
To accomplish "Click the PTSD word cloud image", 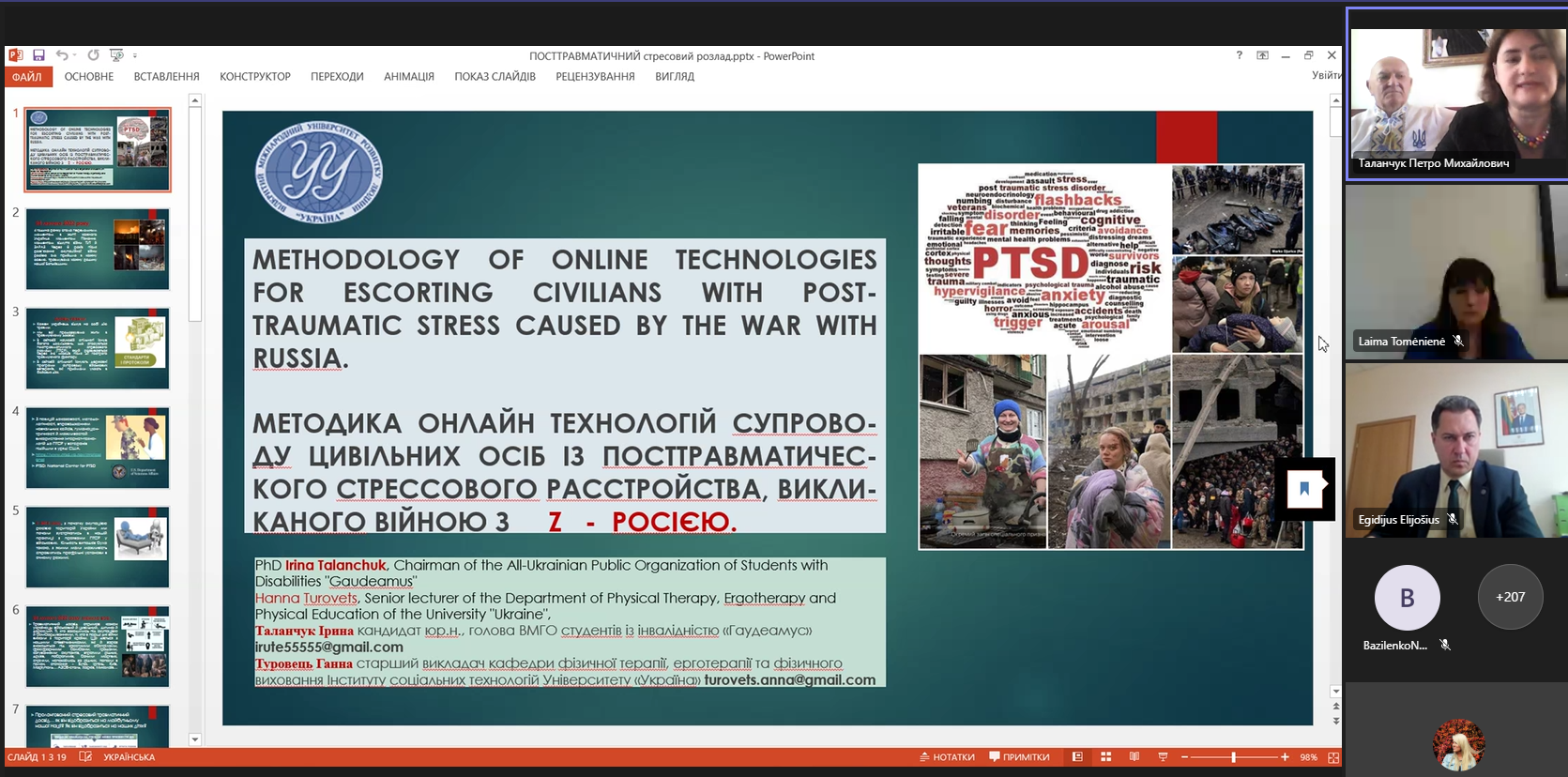I will [1044, 259].
